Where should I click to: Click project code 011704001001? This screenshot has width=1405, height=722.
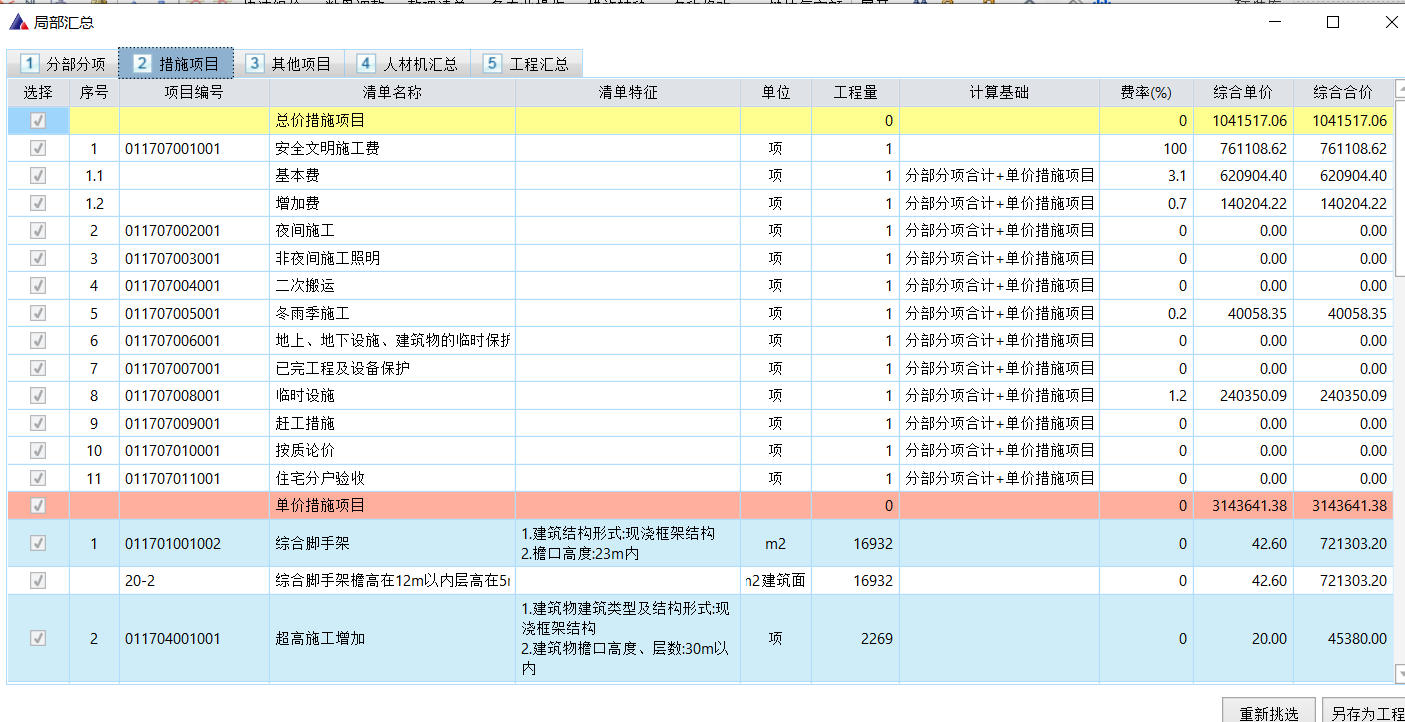pyautogui.click(x=194, y=638)
